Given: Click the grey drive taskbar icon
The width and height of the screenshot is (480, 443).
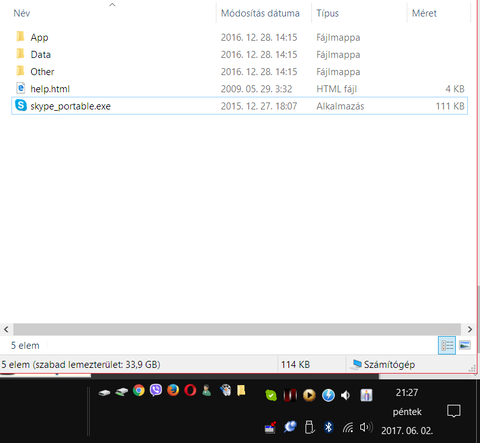Looking at the screenshot, I should pos(104,393).
